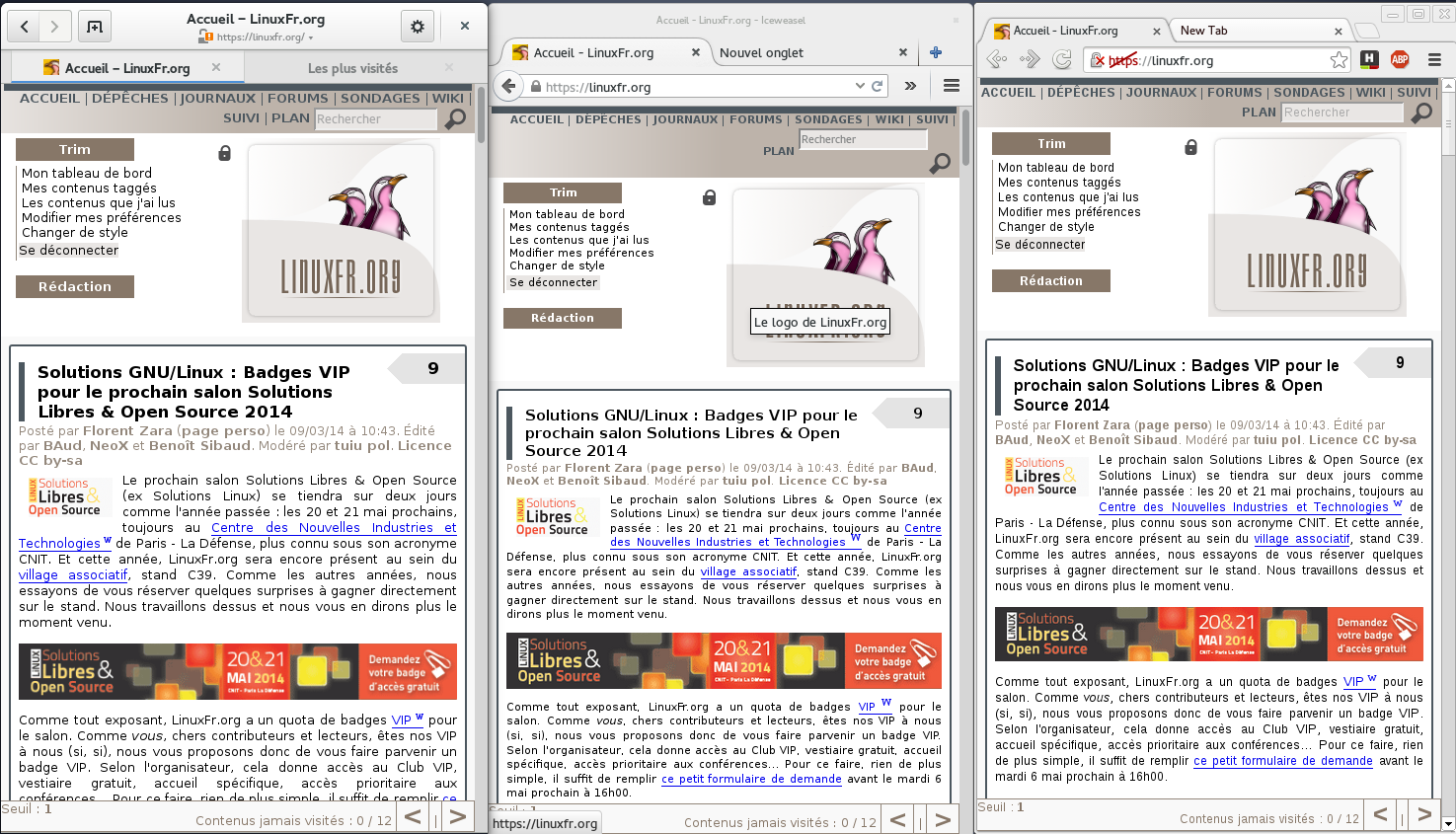This screenshot has width=1456, height=834.
Task: Open a new tab with Iceweasel plus button
Action: pyautogui.click(x=936, y=52)
